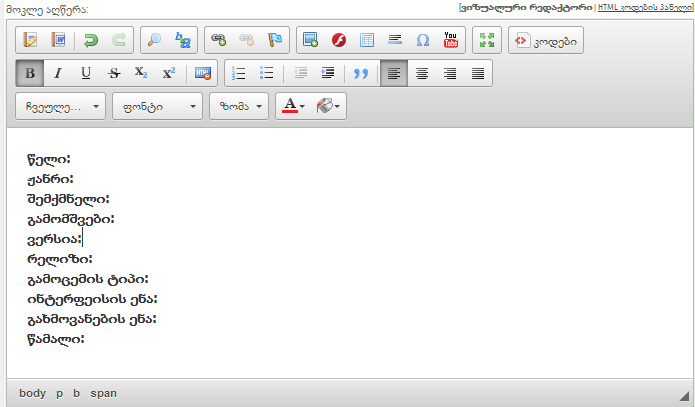Image resolution: width=695 pixels, height=407 pixels.
Task: Click the YouTube embed icon
Action: [450, 40]
